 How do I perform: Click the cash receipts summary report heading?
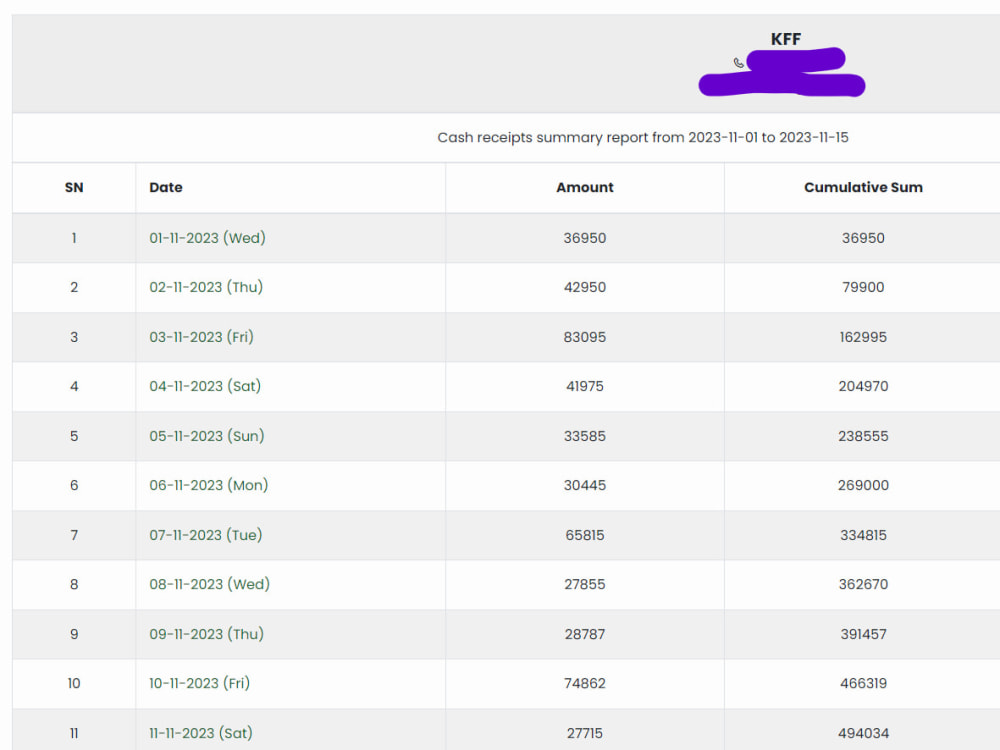[643, 138]
